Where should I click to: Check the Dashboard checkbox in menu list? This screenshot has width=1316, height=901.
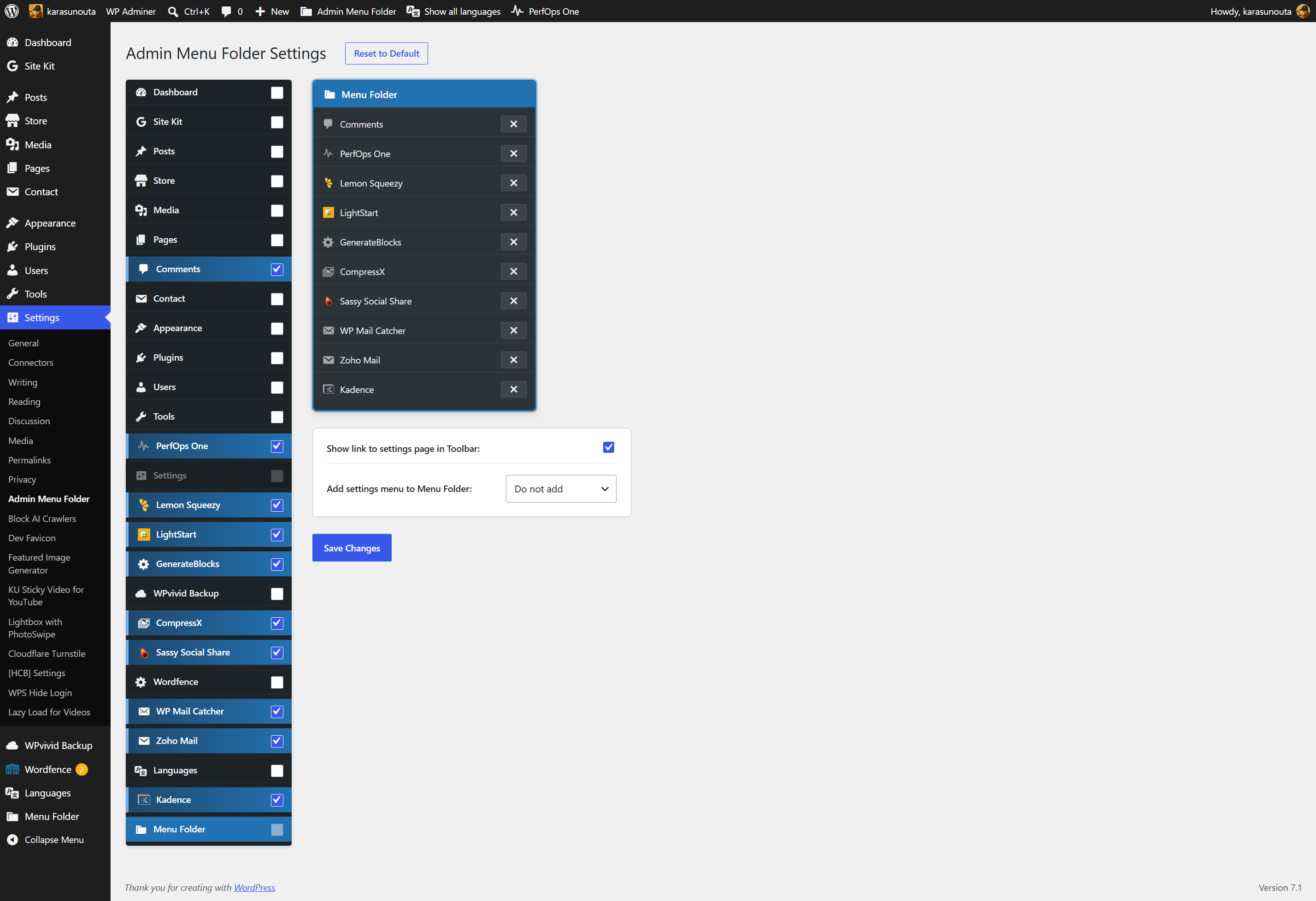(x=277, y=93)
